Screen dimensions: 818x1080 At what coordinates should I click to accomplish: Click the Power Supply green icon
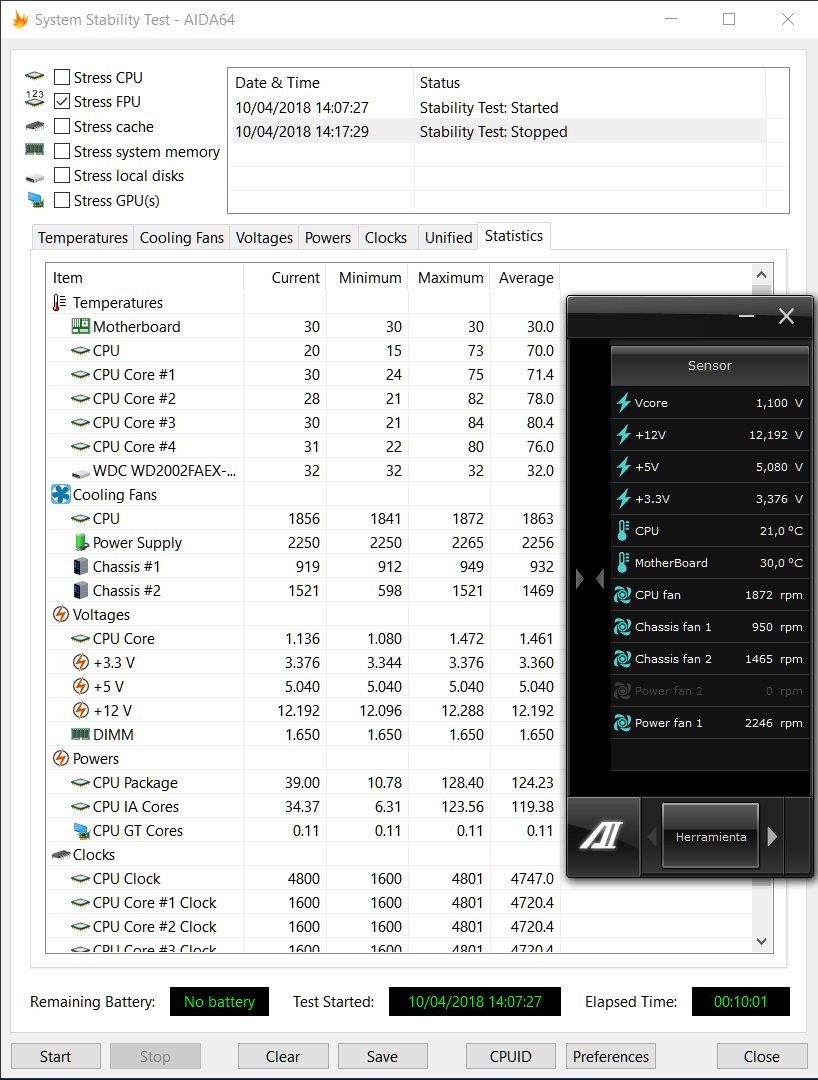tap(81, 543)
